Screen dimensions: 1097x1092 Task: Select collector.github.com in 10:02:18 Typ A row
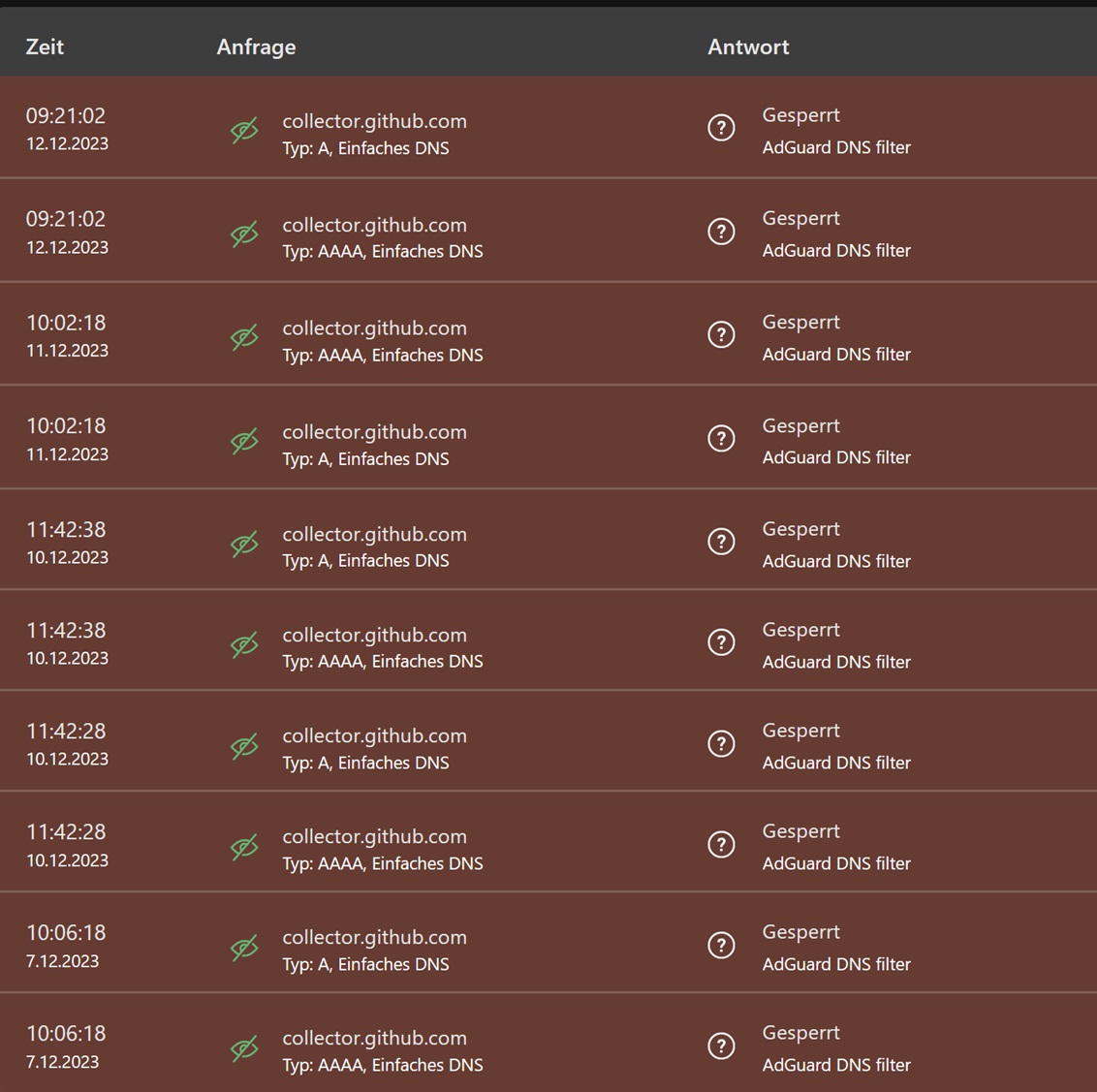(x=374, y=432)
